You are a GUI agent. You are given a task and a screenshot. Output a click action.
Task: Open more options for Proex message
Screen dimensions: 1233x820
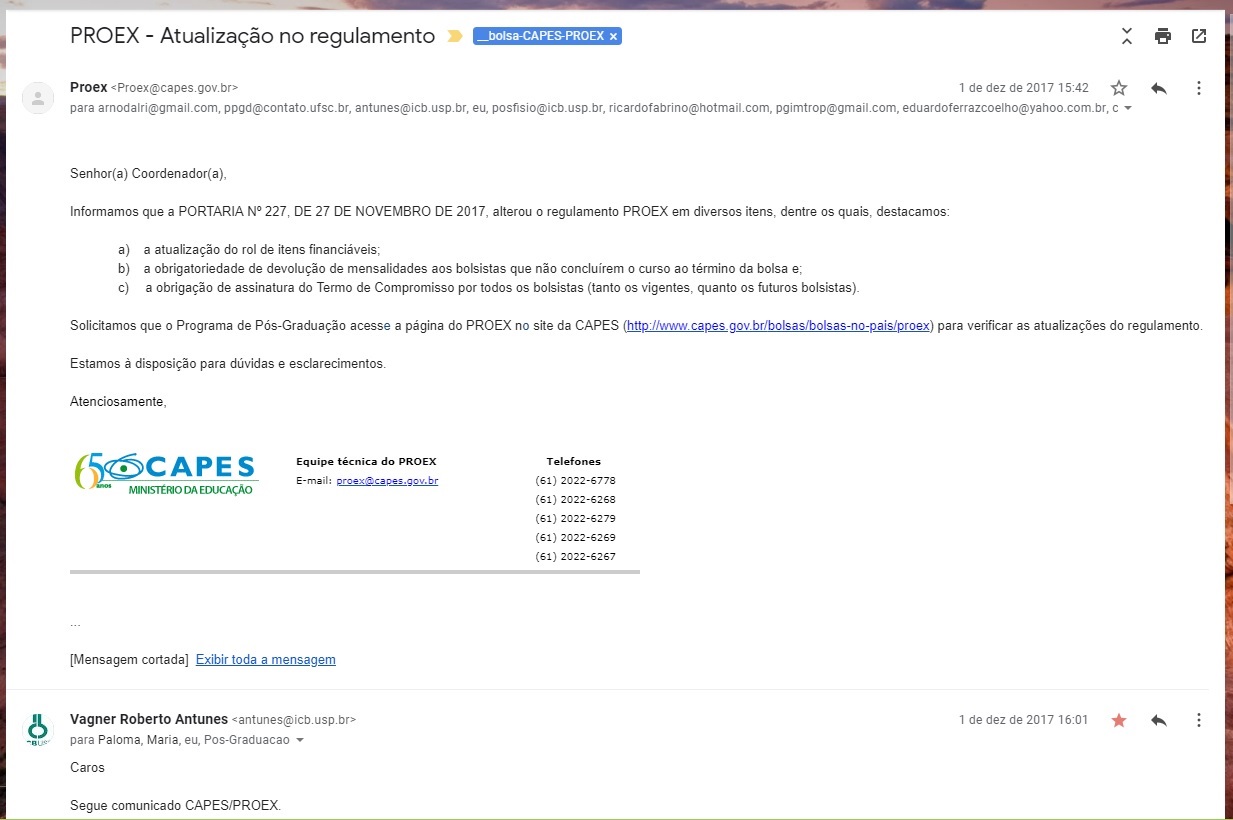point(1199,88)
